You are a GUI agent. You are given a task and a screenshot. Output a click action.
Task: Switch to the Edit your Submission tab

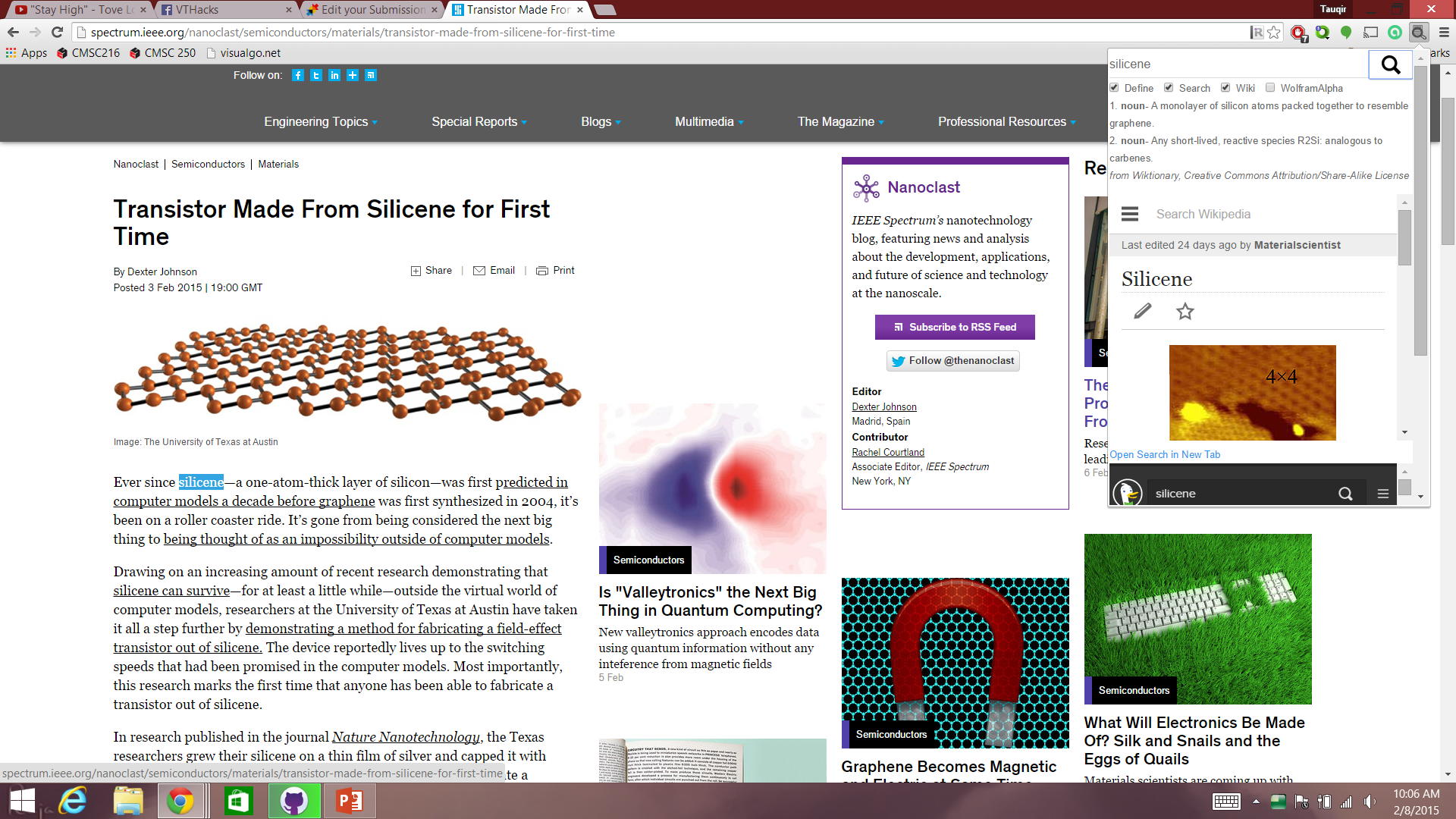pos(372,10)
